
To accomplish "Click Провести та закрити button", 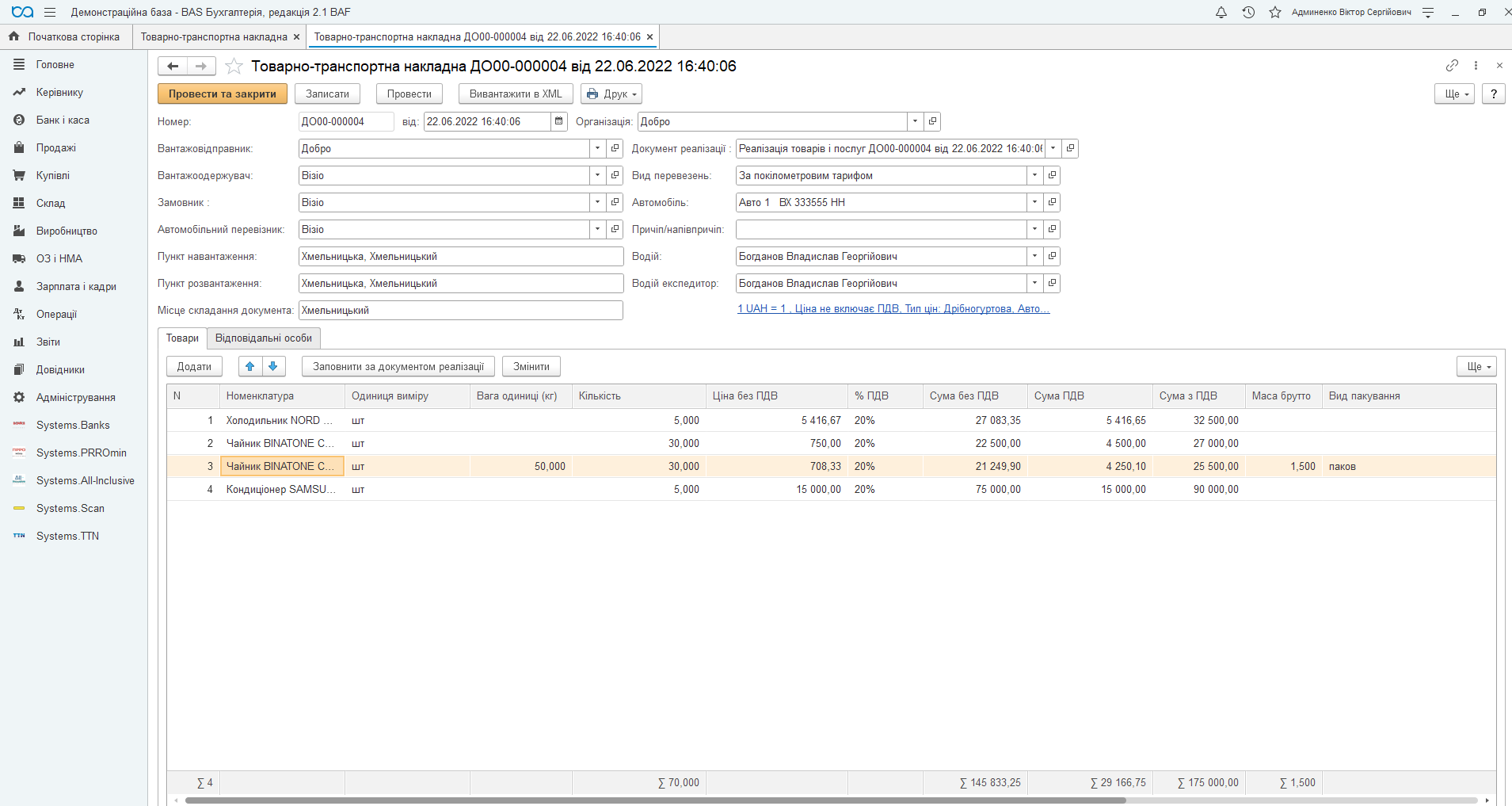I will pos(222,94).
